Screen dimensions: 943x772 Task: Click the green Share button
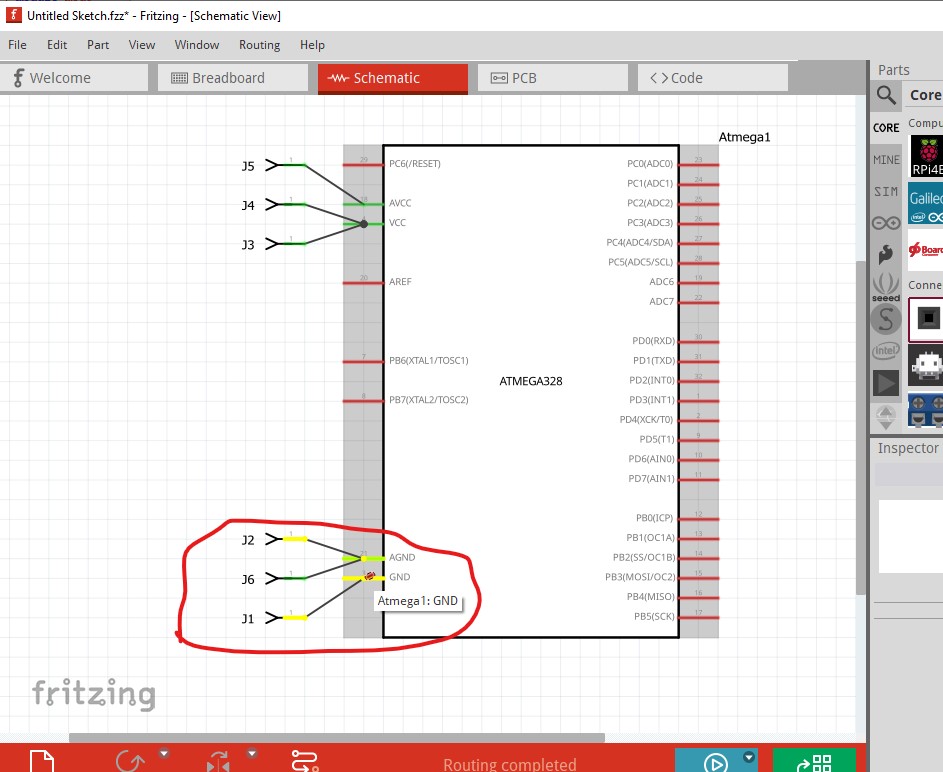click(x=814, y=762)
